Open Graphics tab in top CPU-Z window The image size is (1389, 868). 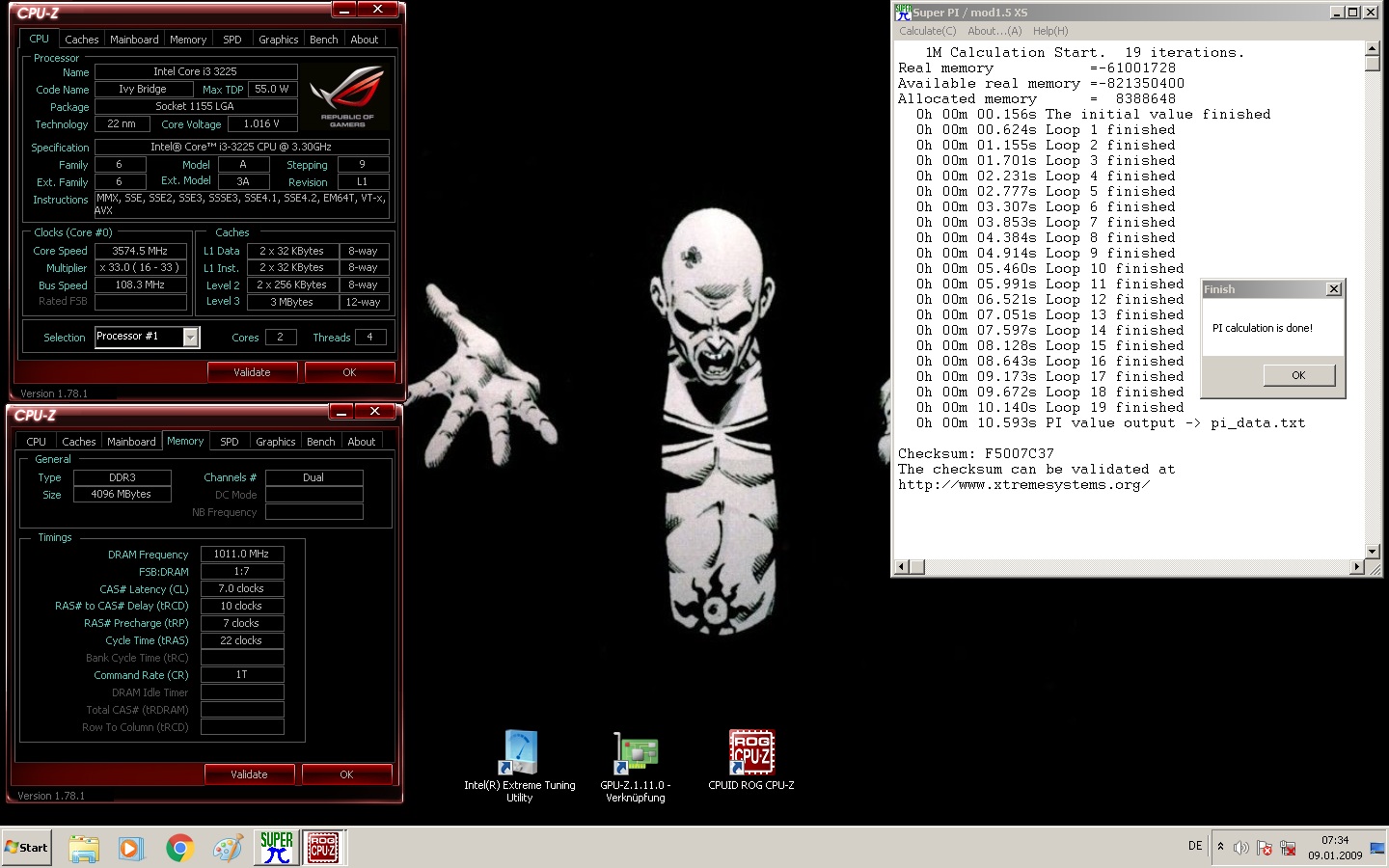pos(279,40)
